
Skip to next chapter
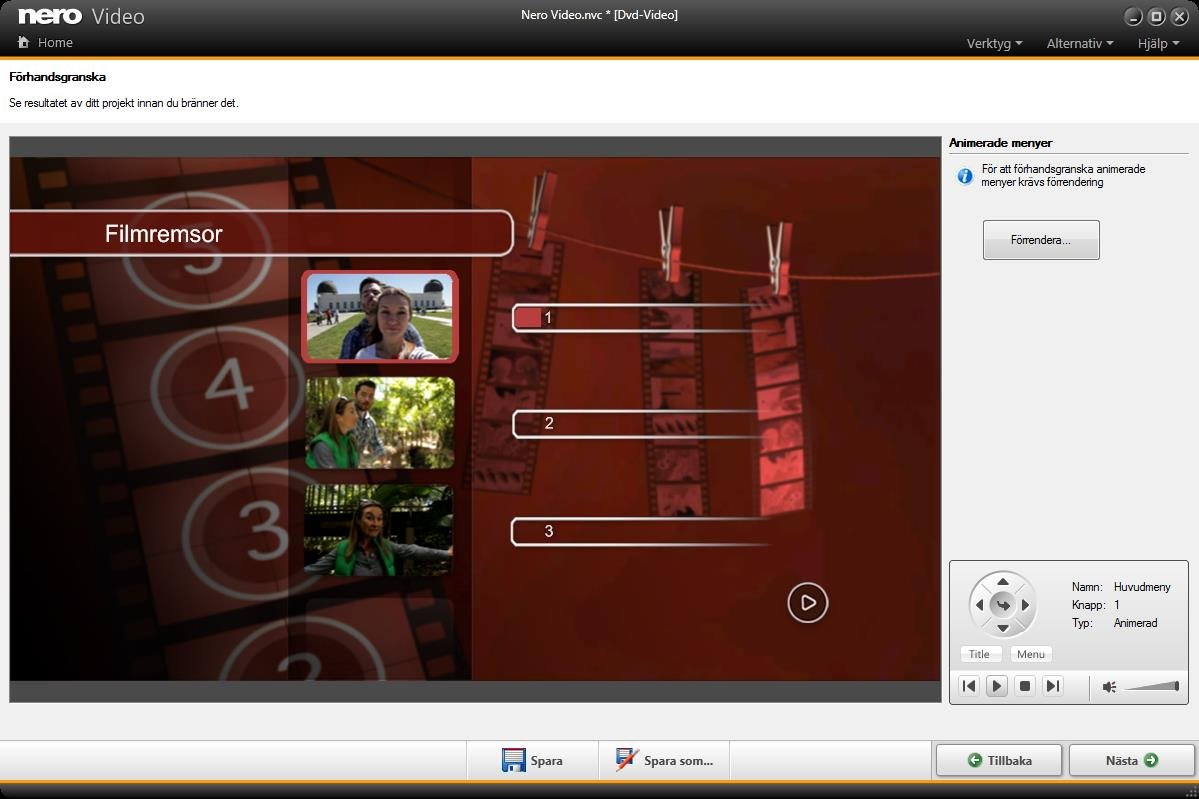1053,686
